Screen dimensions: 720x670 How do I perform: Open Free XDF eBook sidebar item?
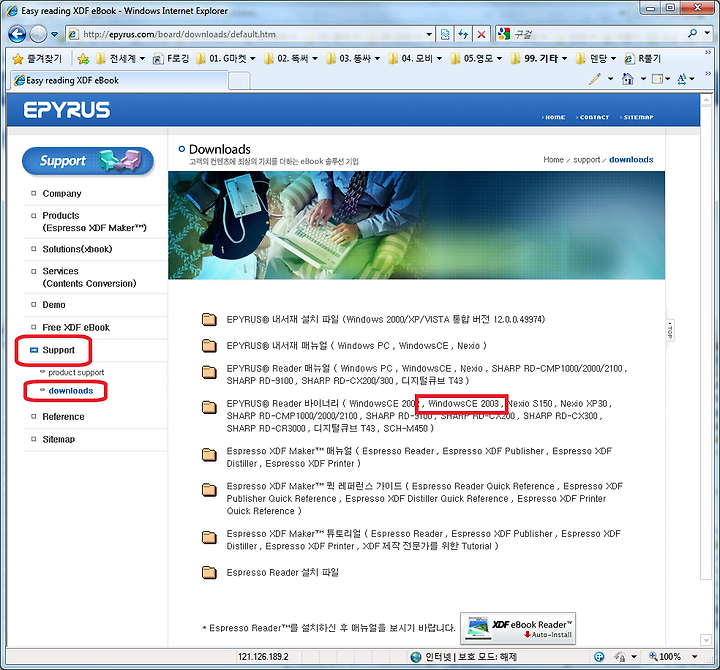tap(76, 327)
